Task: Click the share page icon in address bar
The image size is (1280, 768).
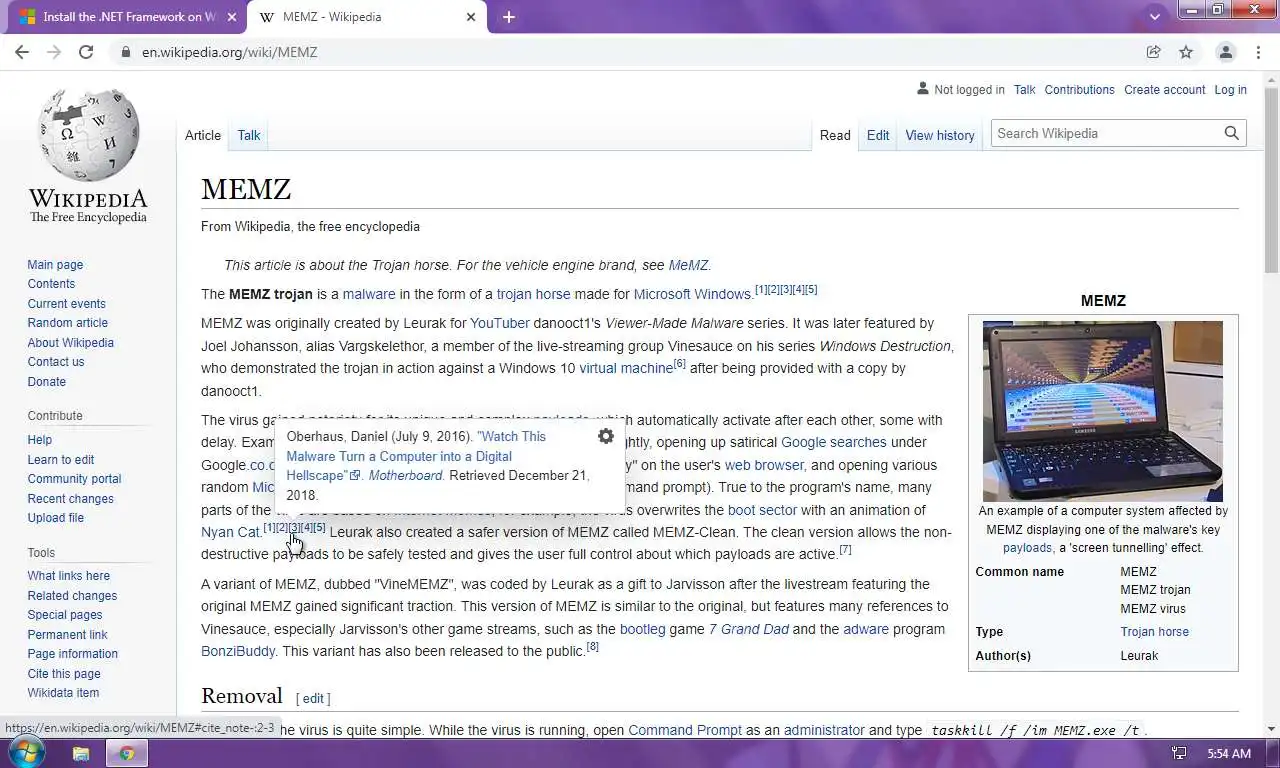Action: coord(1153,52)
